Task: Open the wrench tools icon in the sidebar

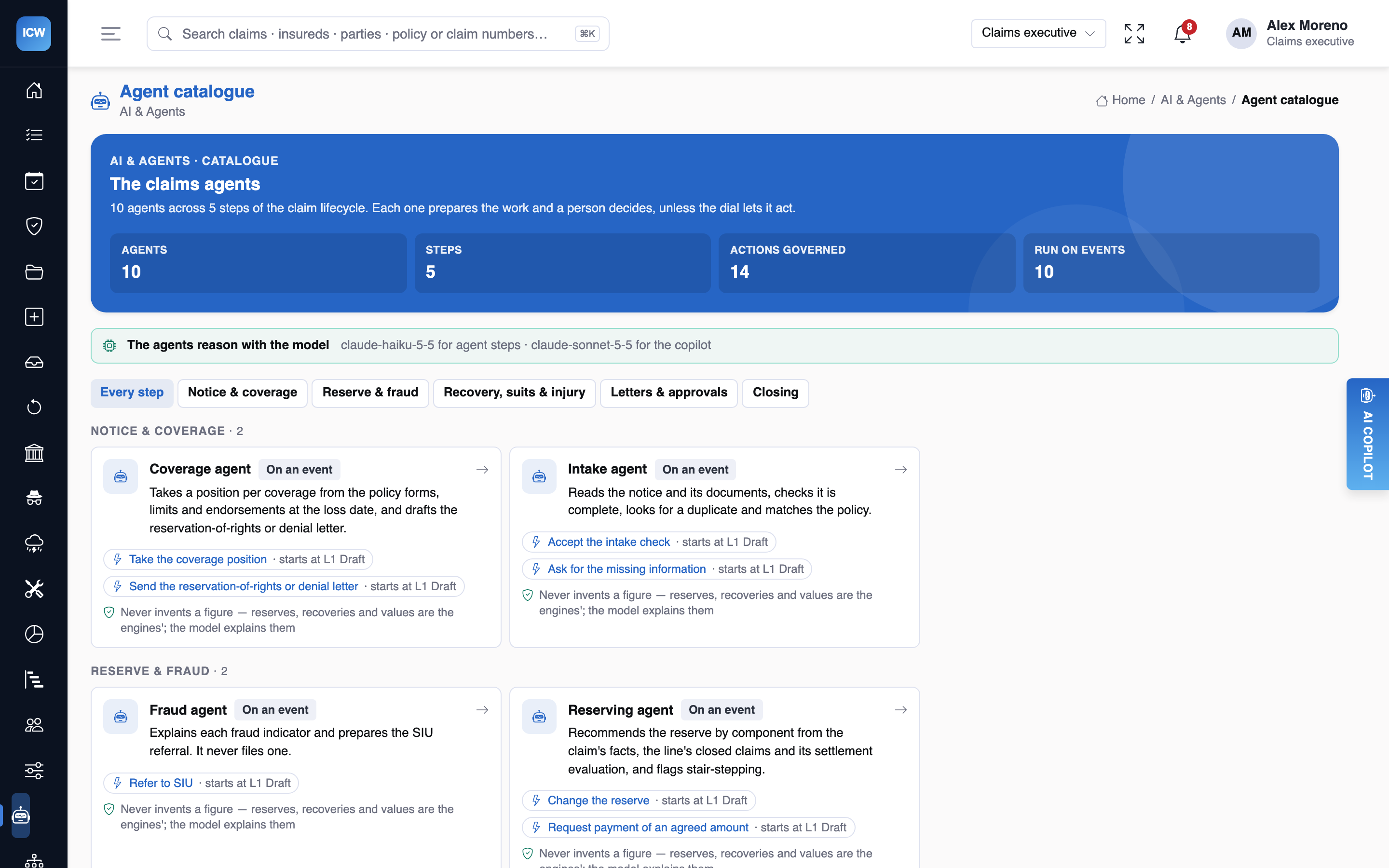Action: coord(34,588)
